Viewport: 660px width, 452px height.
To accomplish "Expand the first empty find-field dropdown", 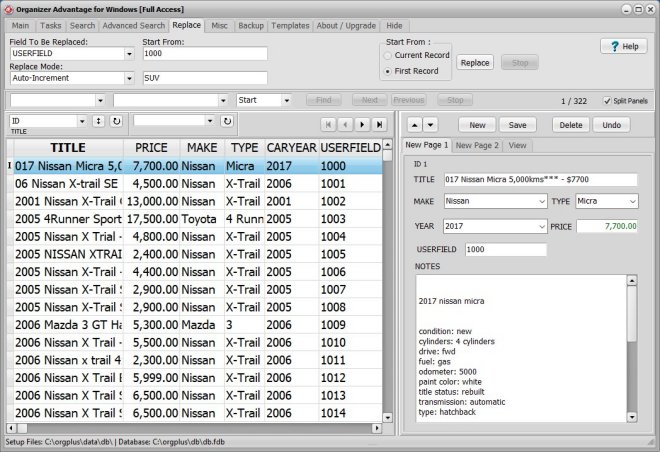I will coord(100,101).
